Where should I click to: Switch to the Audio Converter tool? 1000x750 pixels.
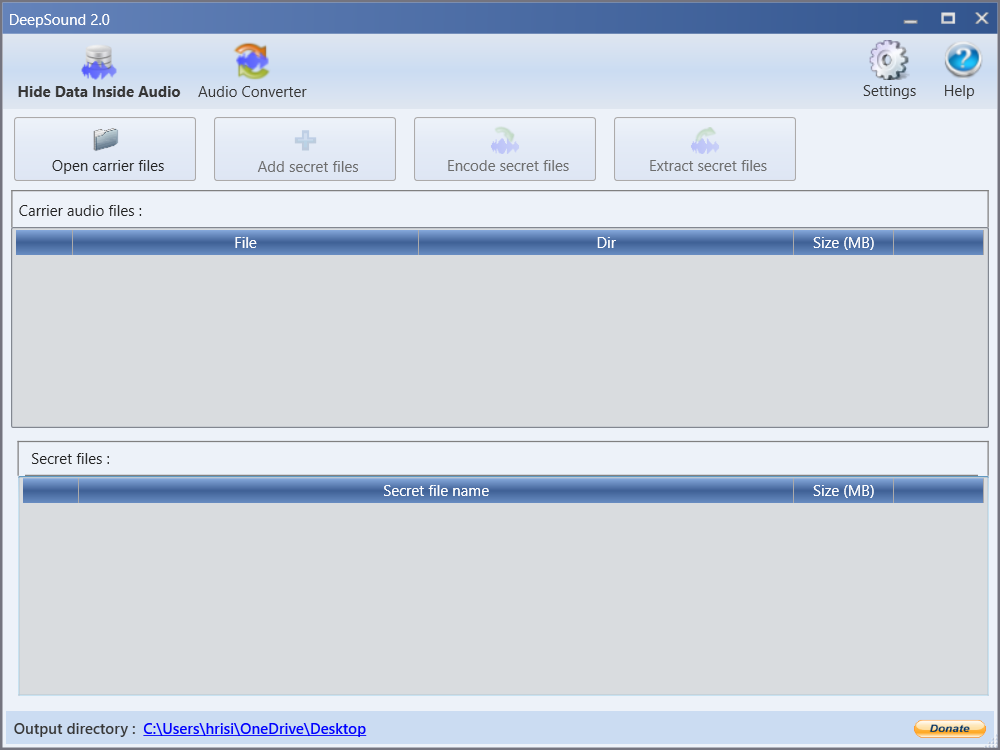(x=252, y=73)
